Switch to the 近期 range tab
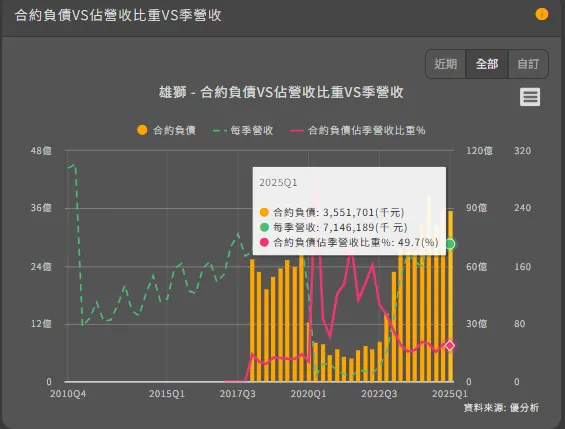 (445, 64)
